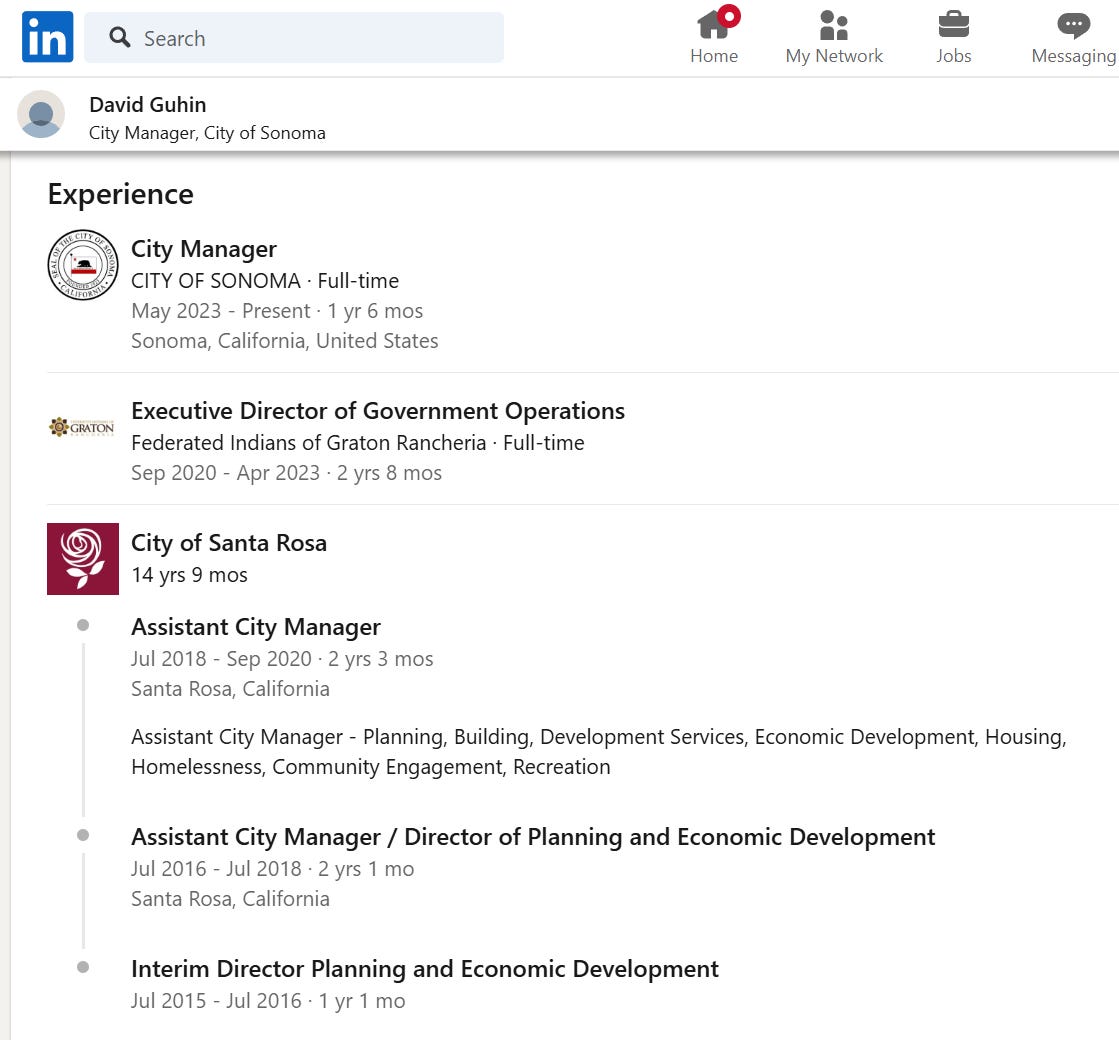Click 'Jul 2015 - Jul 2016 · 1 yr 1 mo'

pyautogui.click(x=268, y=1001)
